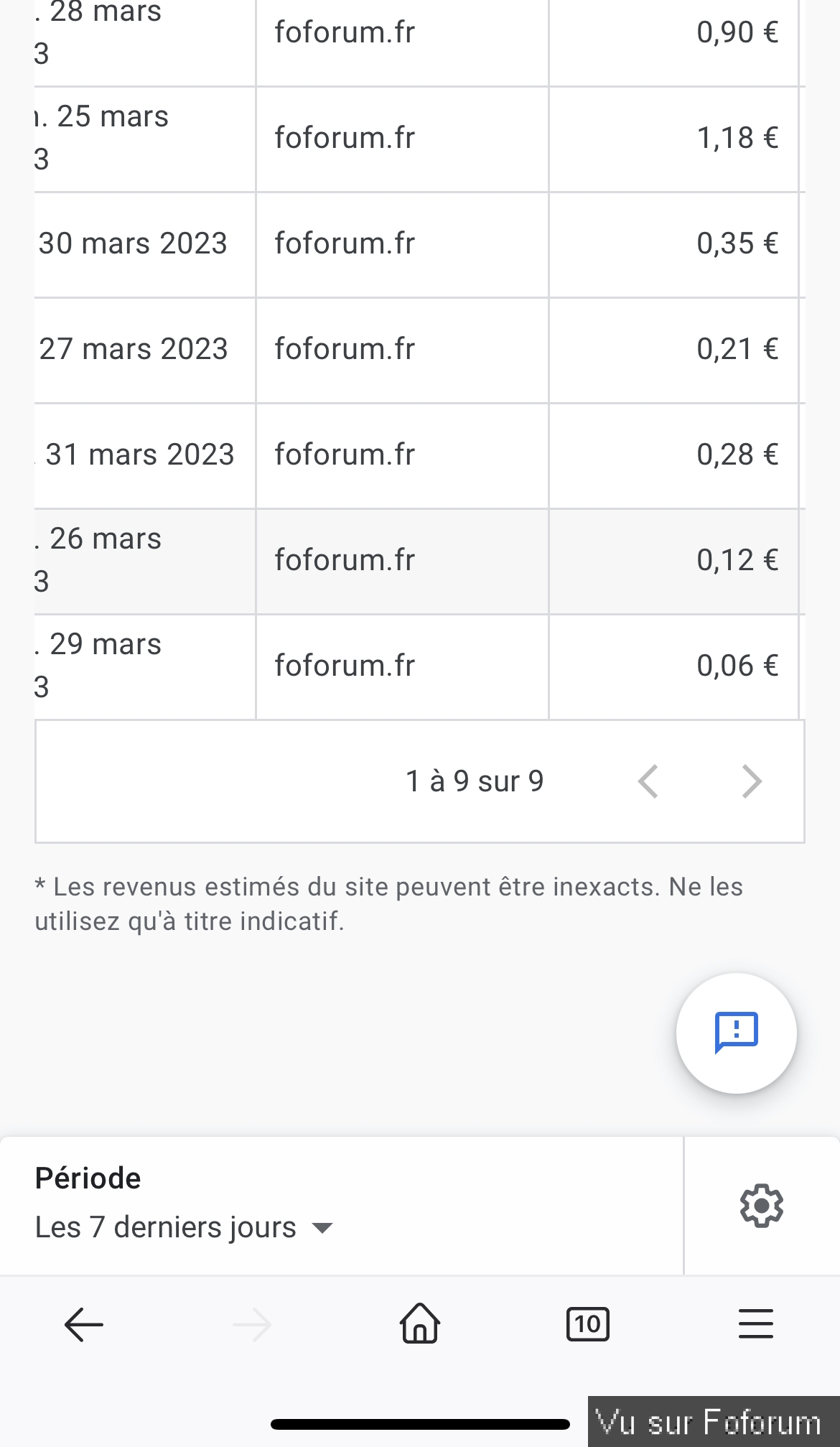
Task: Go to the browser home page
Action: pos(420,1323)
